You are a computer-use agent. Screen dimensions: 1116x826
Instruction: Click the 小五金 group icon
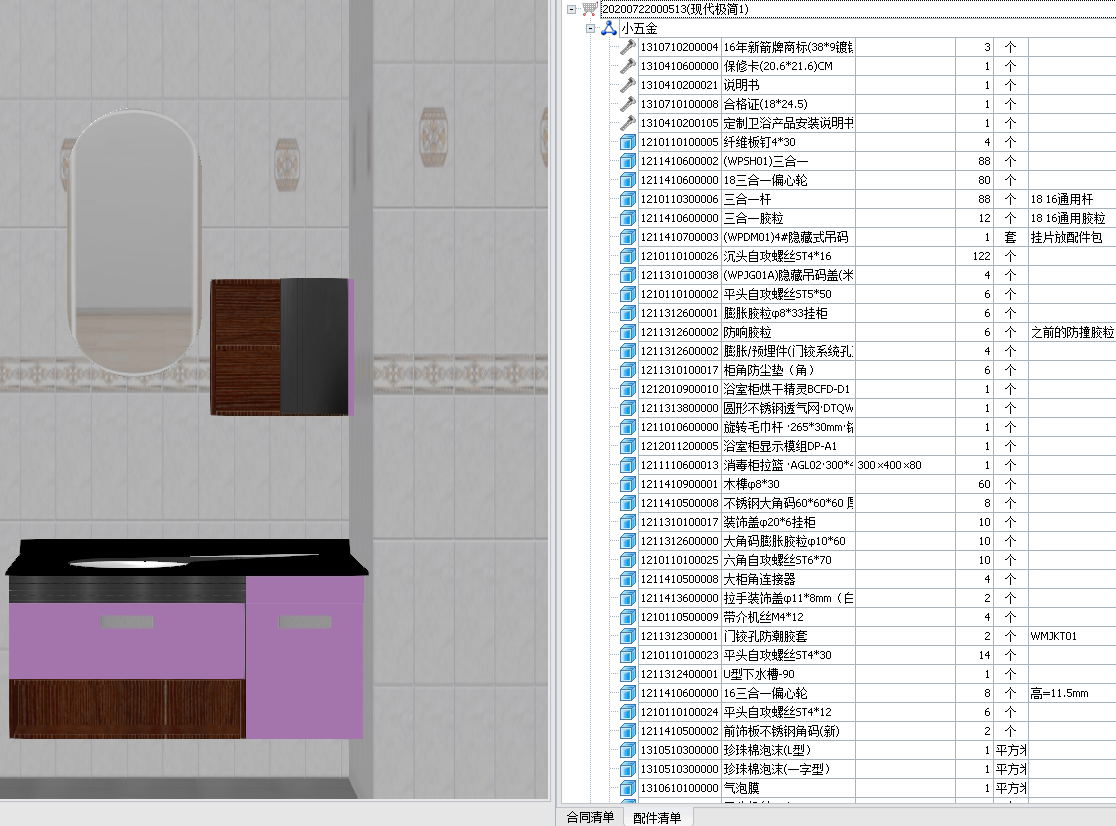tap(609, 29)
